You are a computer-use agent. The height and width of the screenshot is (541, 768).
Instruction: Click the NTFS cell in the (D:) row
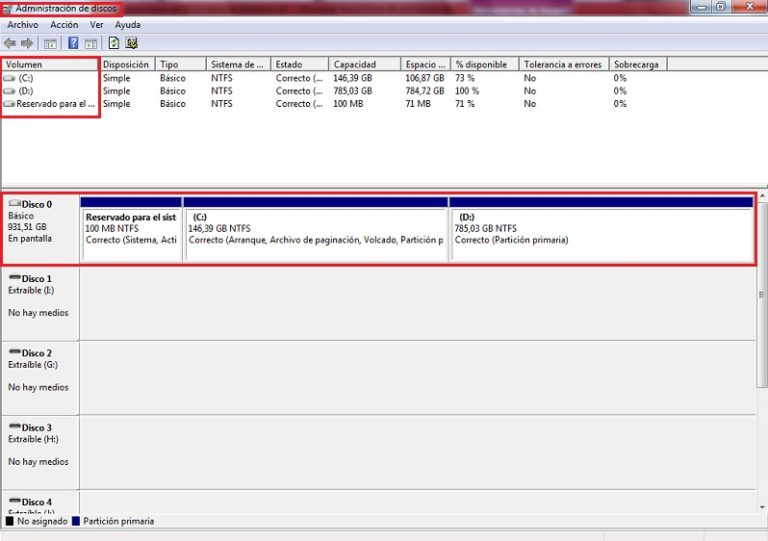(x=222, y=91)
